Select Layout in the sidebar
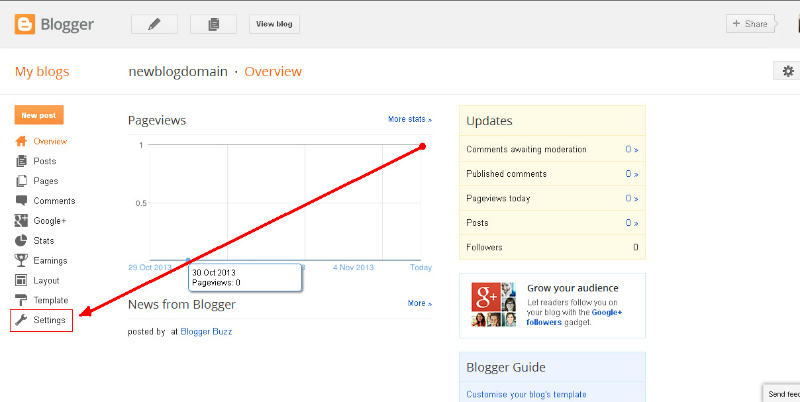Image resolution: width=800 pixels, height=402 pixels. [46, 281]
